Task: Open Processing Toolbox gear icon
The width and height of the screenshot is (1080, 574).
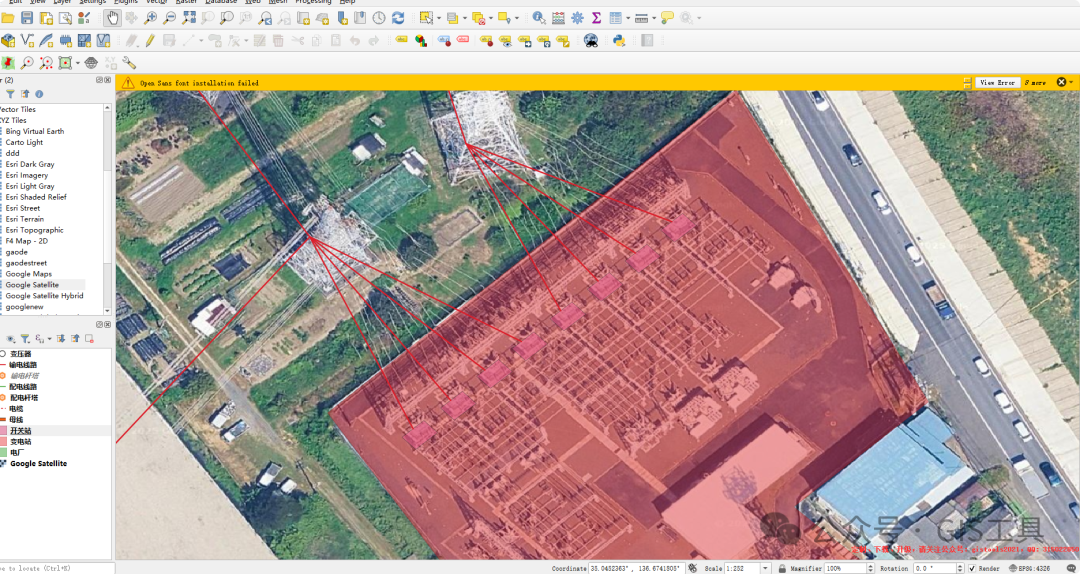Action: pos(577,19)
